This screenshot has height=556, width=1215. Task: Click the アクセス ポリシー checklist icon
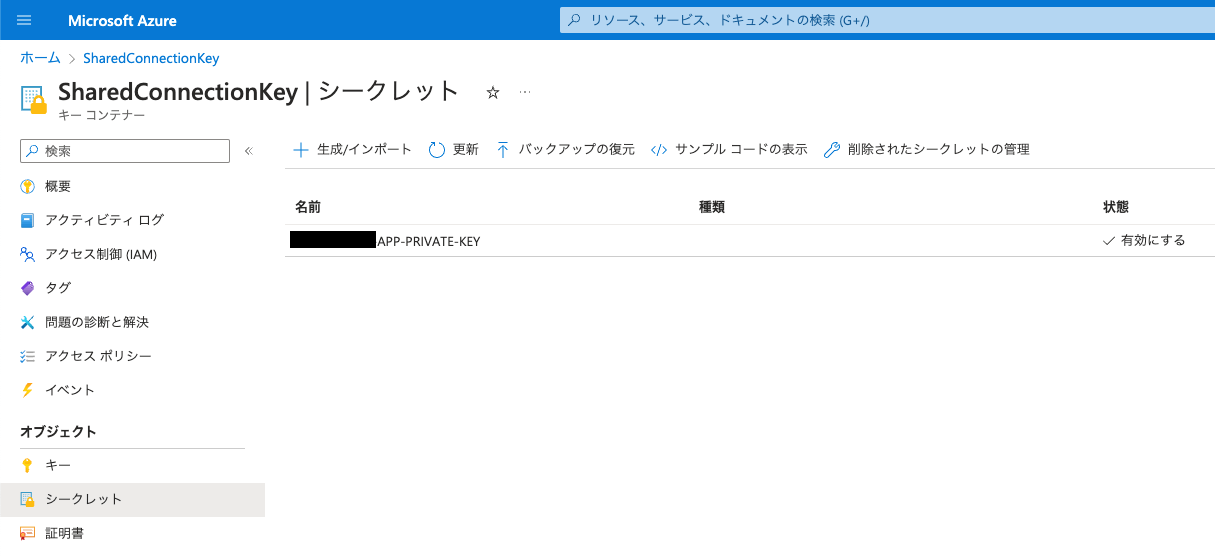pos(28,356)
